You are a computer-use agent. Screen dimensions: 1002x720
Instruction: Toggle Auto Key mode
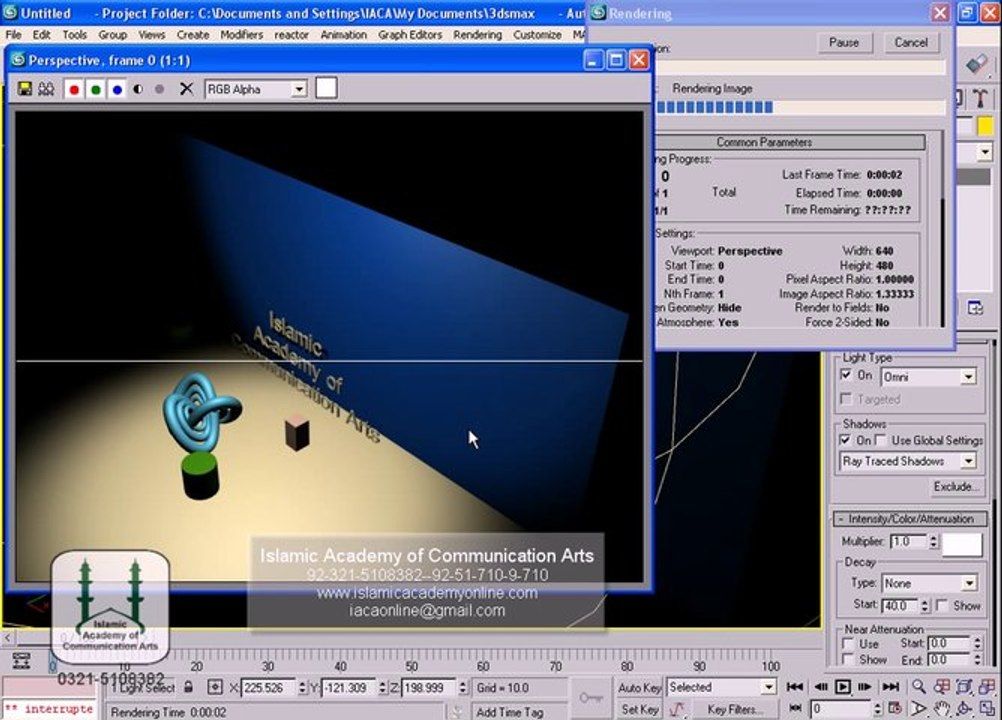(639, 687)
